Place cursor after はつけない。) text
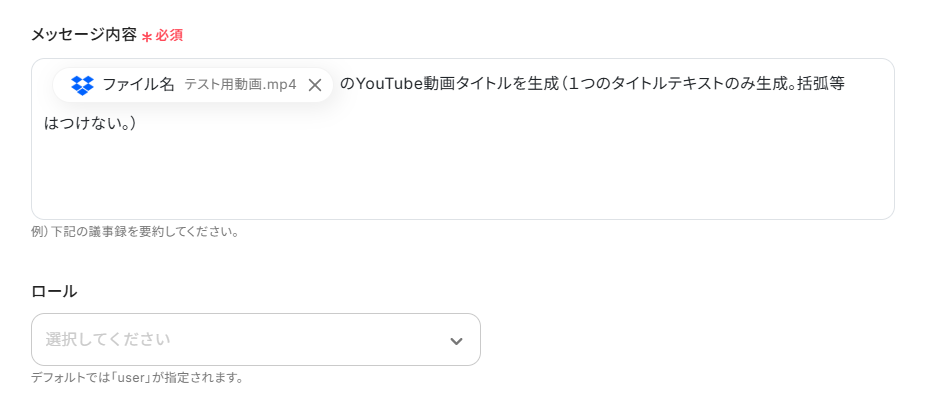Viewport: 931px width, 411px height. pos(138,125)
